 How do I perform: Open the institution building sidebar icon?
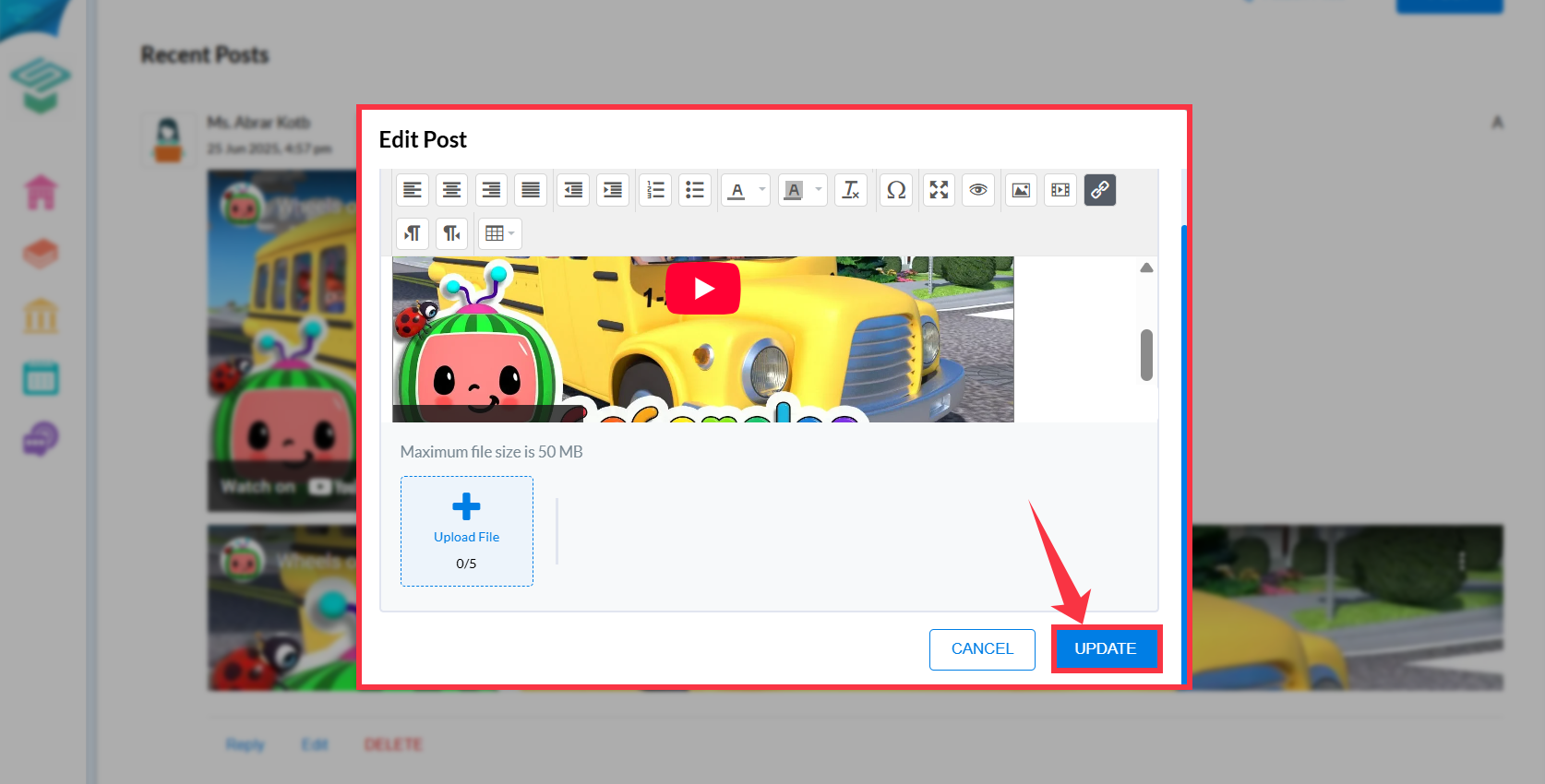(41, 315)
